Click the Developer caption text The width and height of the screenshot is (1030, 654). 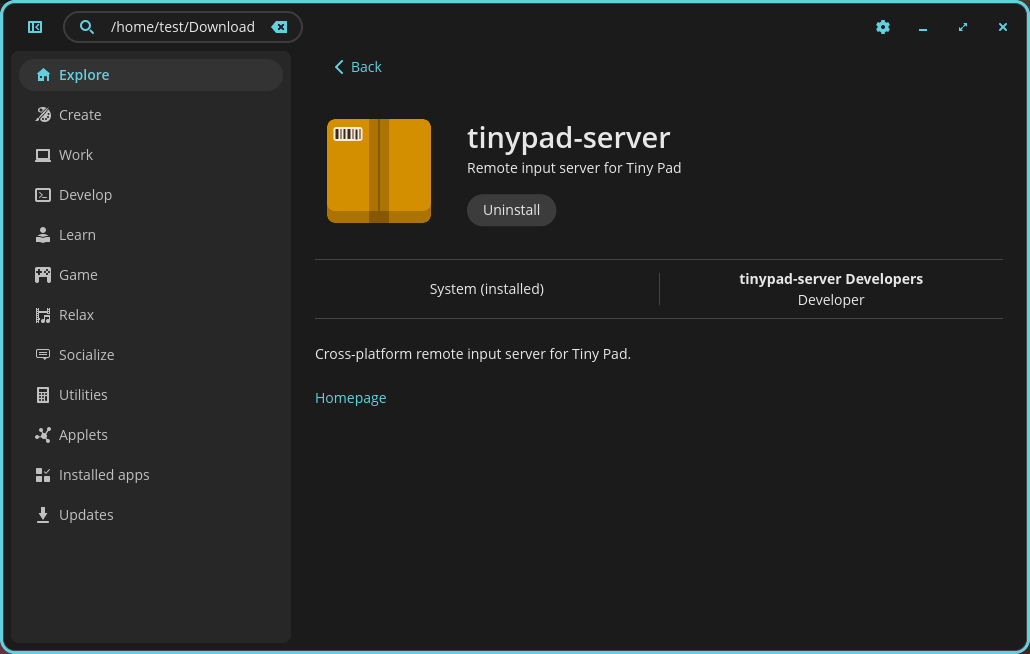point(831,300)
